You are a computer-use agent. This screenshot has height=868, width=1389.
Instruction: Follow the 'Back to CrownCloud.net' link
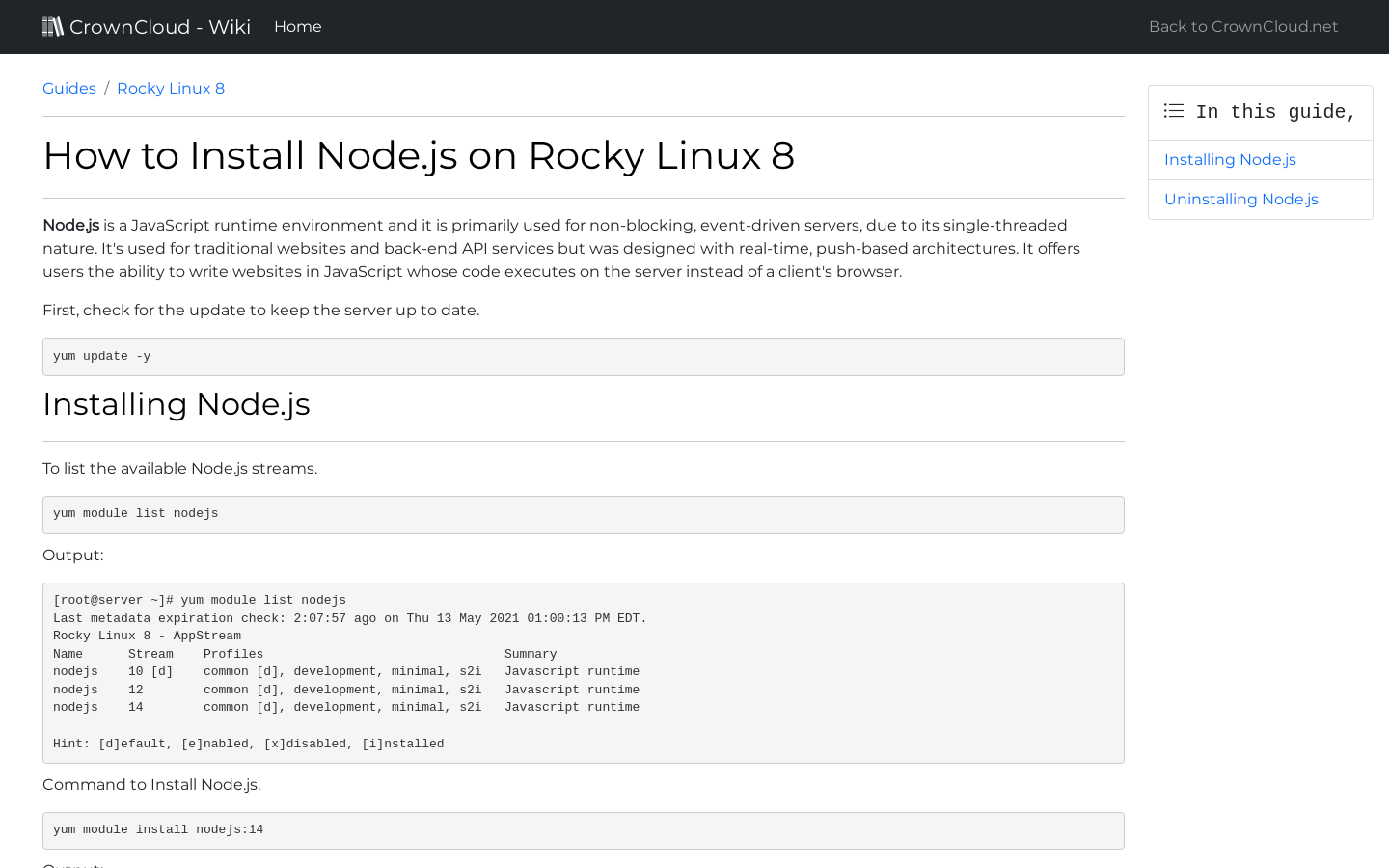pos(1242,26)
